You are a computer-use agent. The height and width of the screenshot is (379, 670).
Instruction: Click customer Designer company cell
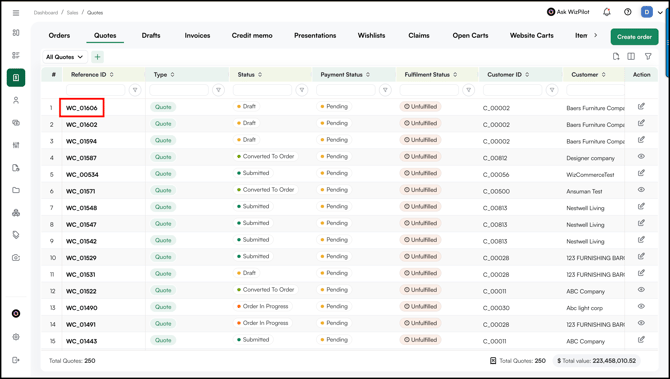click(591, 158)
